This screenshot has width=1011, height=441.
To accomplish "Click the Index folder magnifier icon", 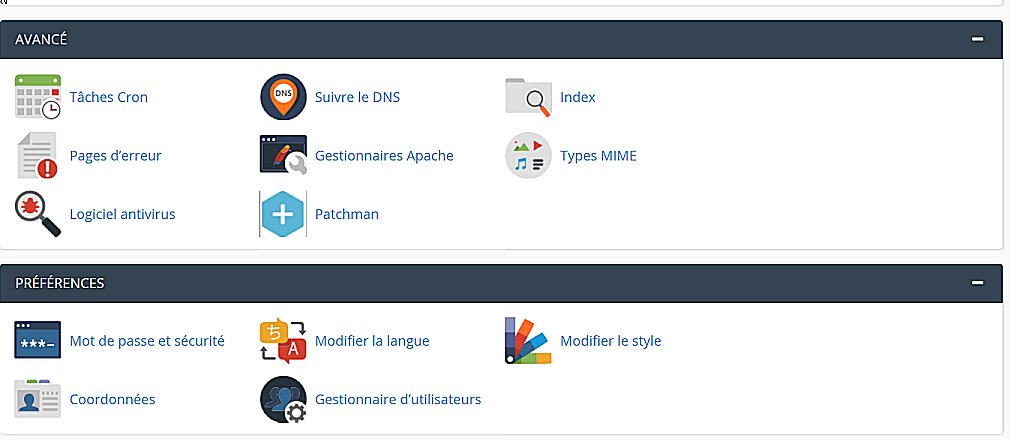I will click(x=529, y=97).
